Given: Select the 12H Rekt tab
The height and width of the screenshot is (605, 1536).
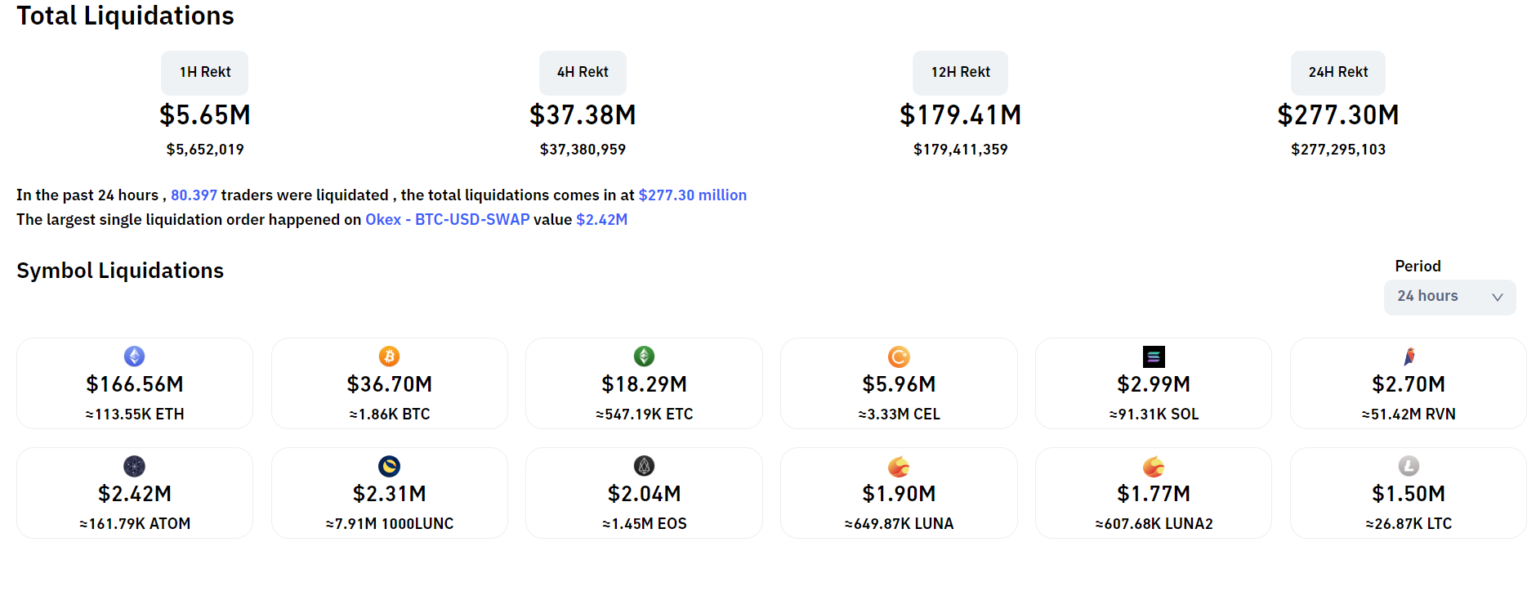Looking at the screenshot, I should (960, 72).
